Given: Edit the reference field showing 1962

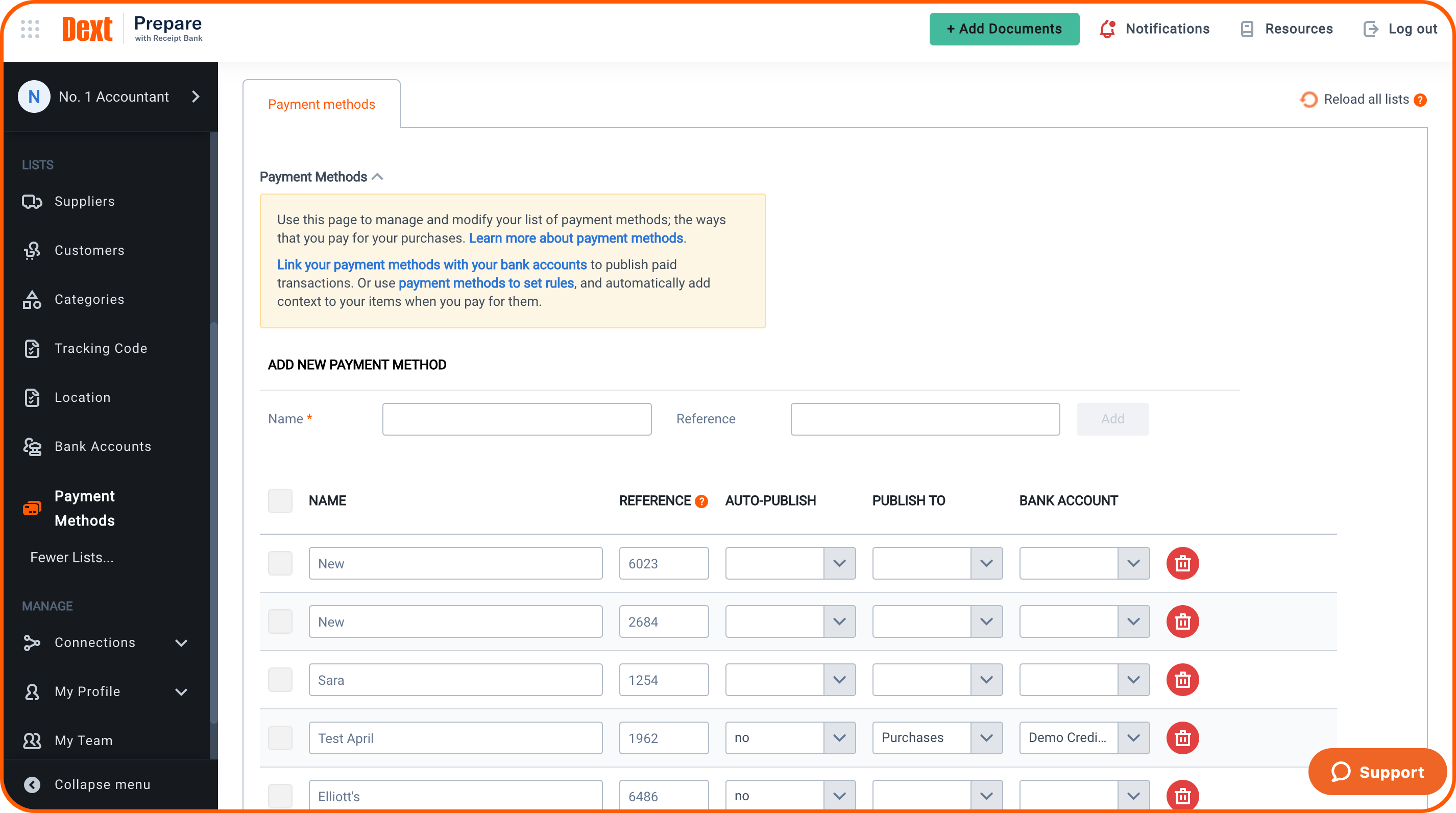Looking at the screenshot, I should [x=664, y=738].
